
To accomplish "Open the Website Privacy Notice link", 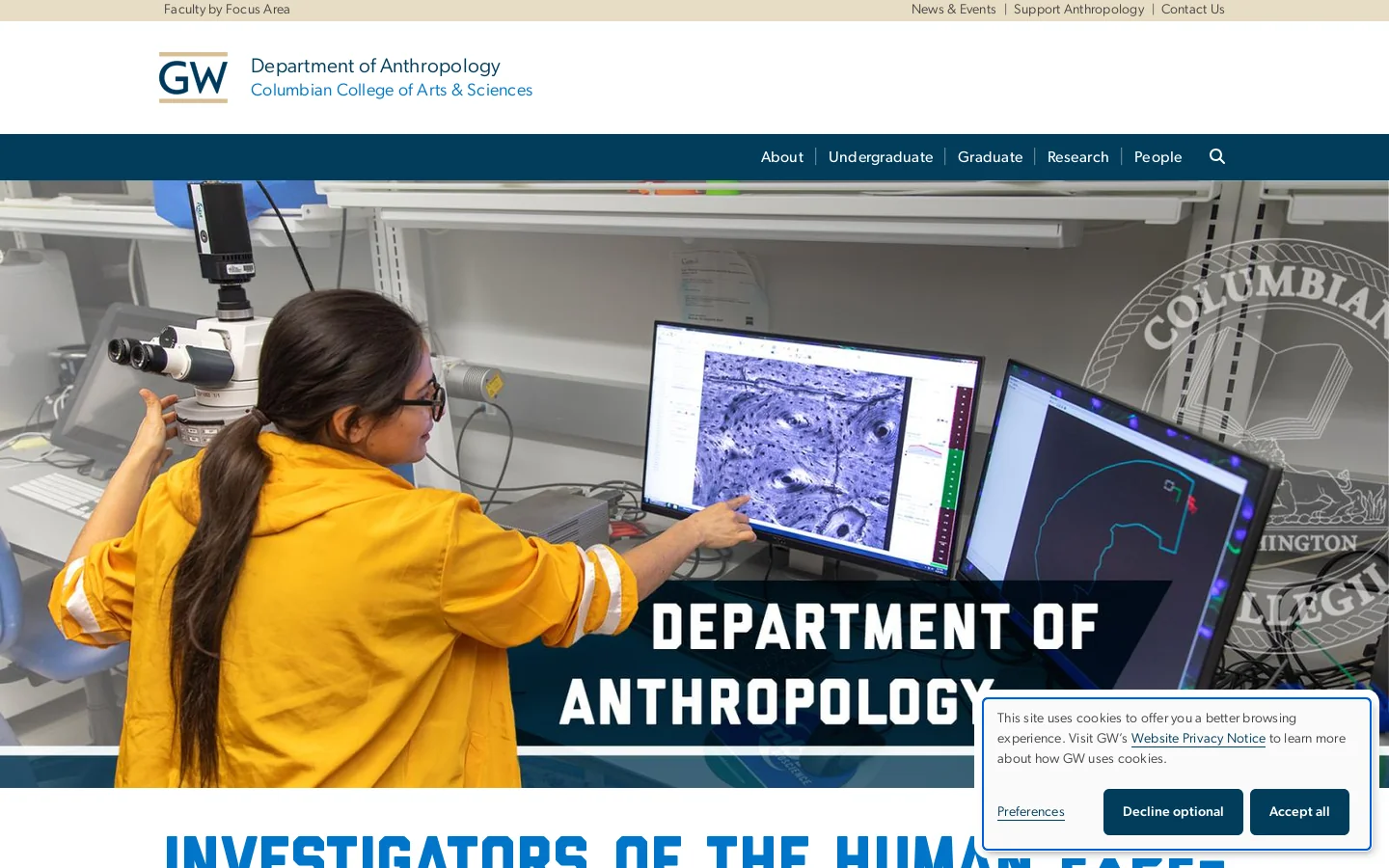I will click(x=1198, y=738).
